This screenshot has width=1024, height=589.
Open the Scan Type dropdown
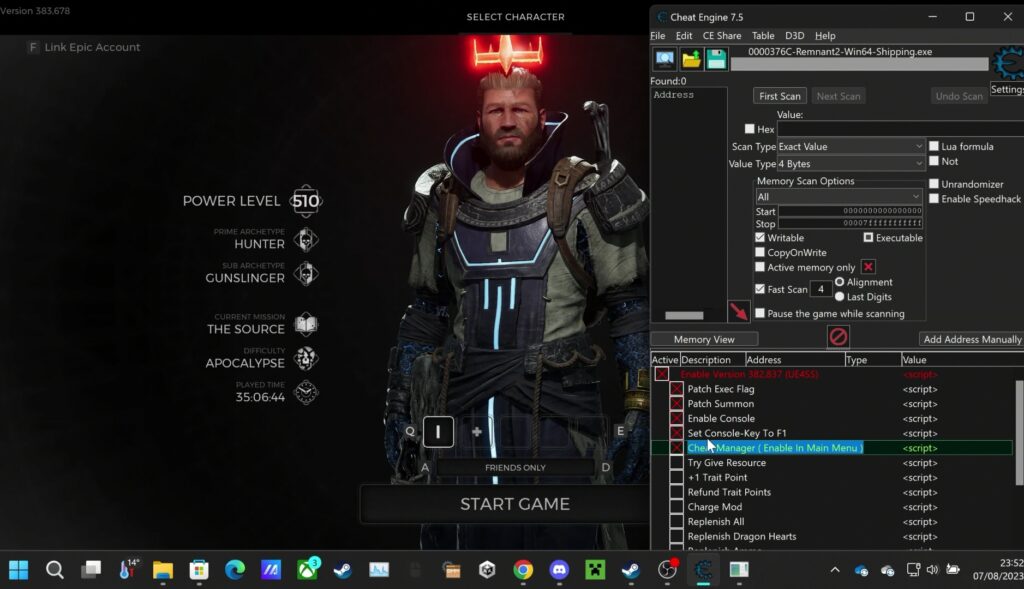tap(850, 146)
